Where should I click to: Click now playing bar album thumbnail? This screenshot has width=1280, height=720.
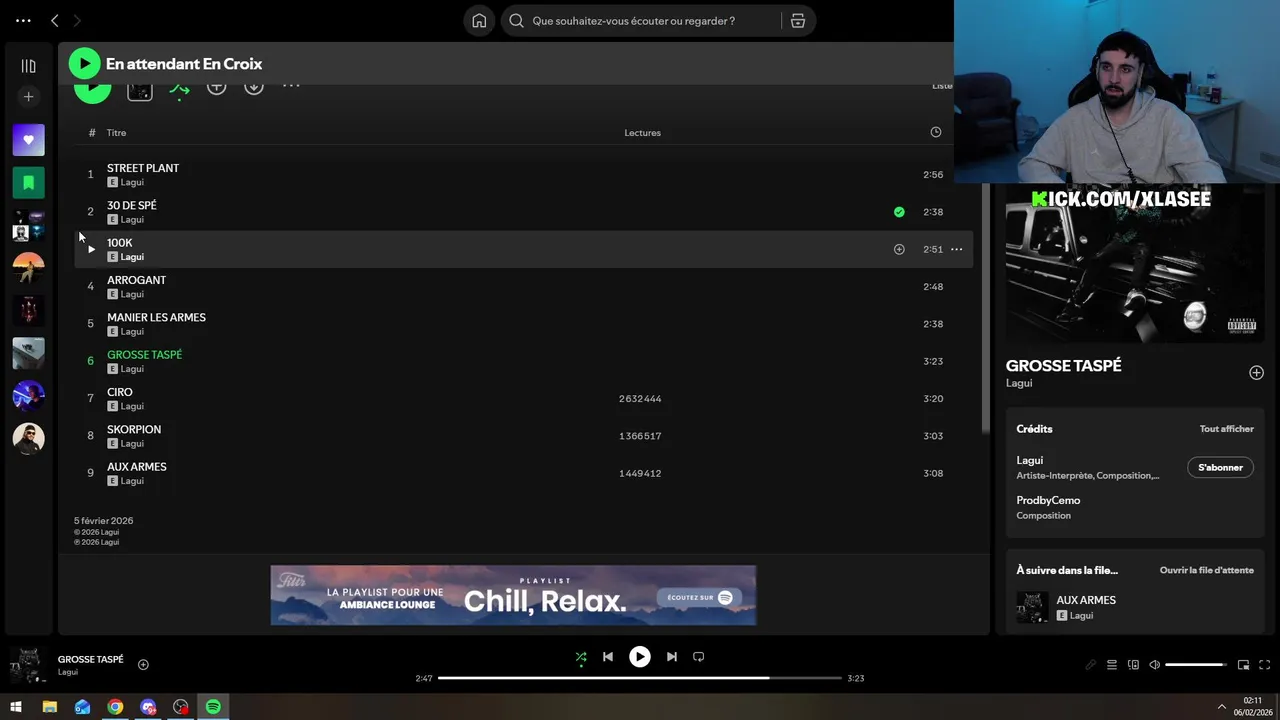point(27,665)
